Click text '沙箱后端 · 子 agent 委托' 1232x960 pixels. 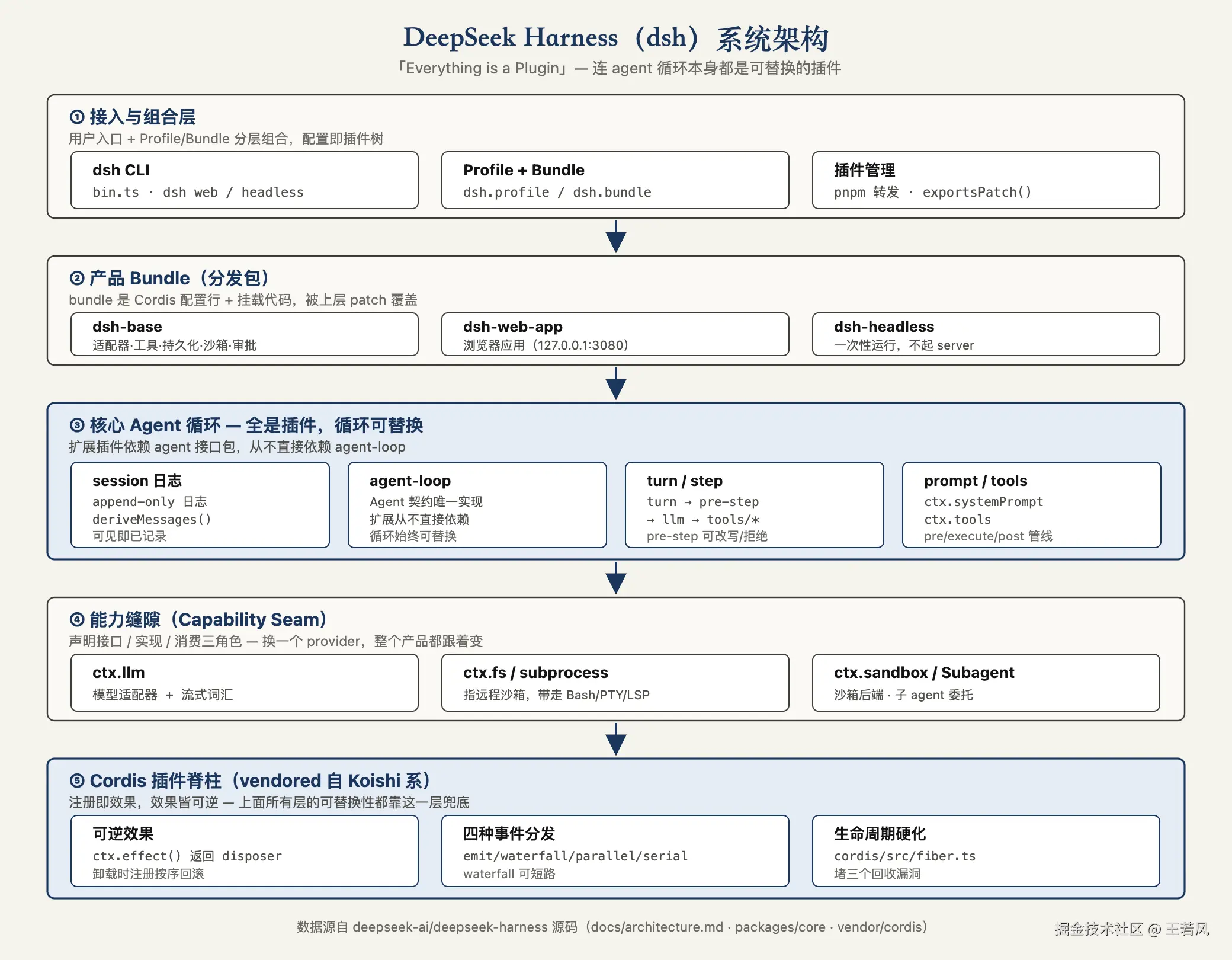point(903,695)
